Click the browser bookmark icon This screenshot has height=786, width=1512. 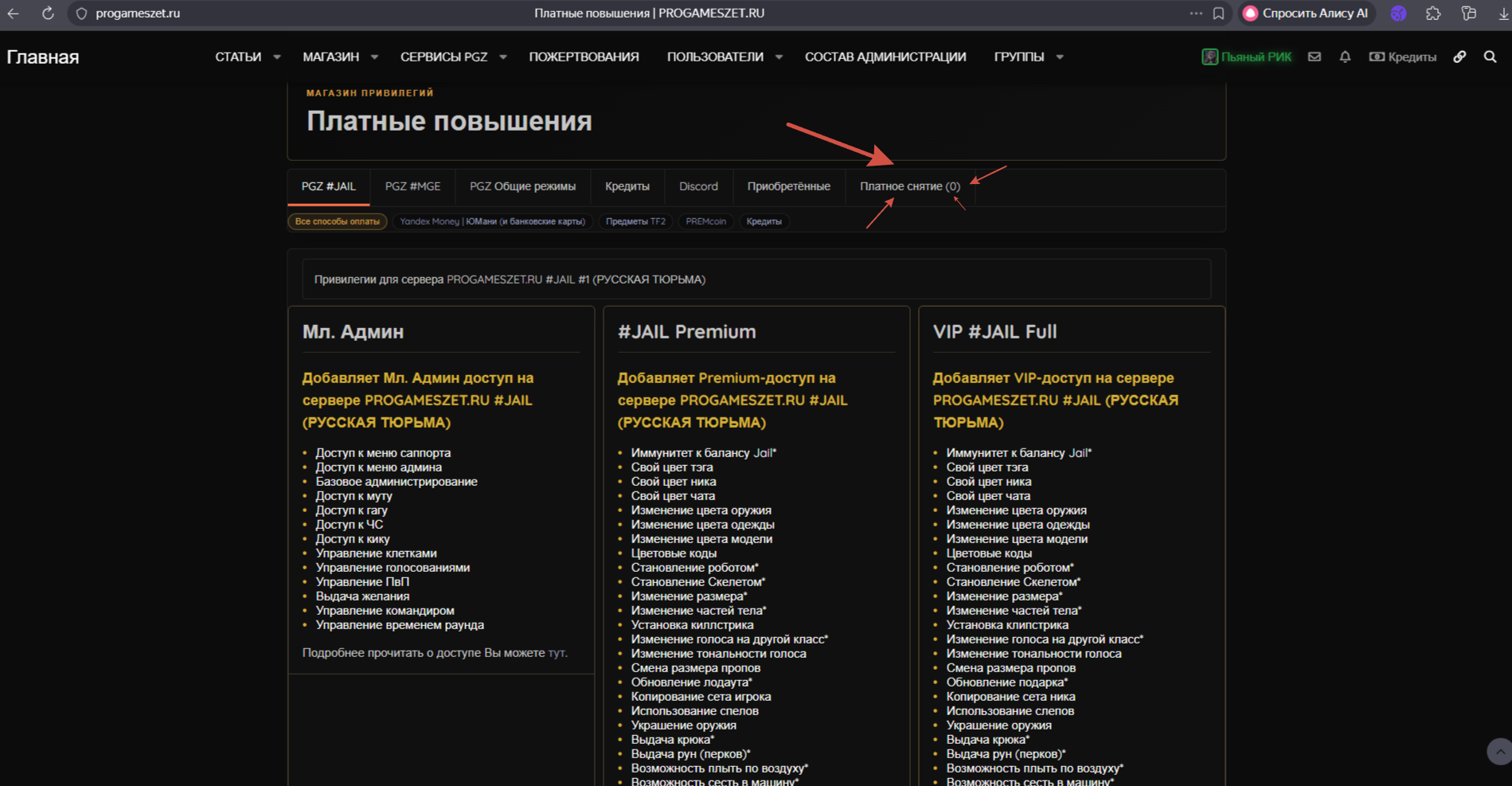[x=1218, y=14]
